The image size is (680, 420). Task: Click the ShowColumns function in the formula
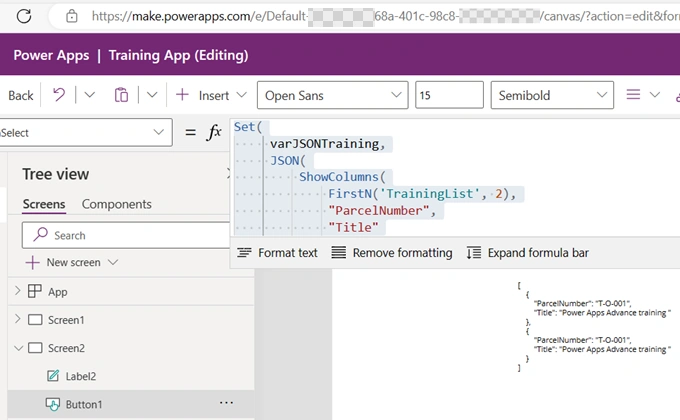[x=339, y=177]
